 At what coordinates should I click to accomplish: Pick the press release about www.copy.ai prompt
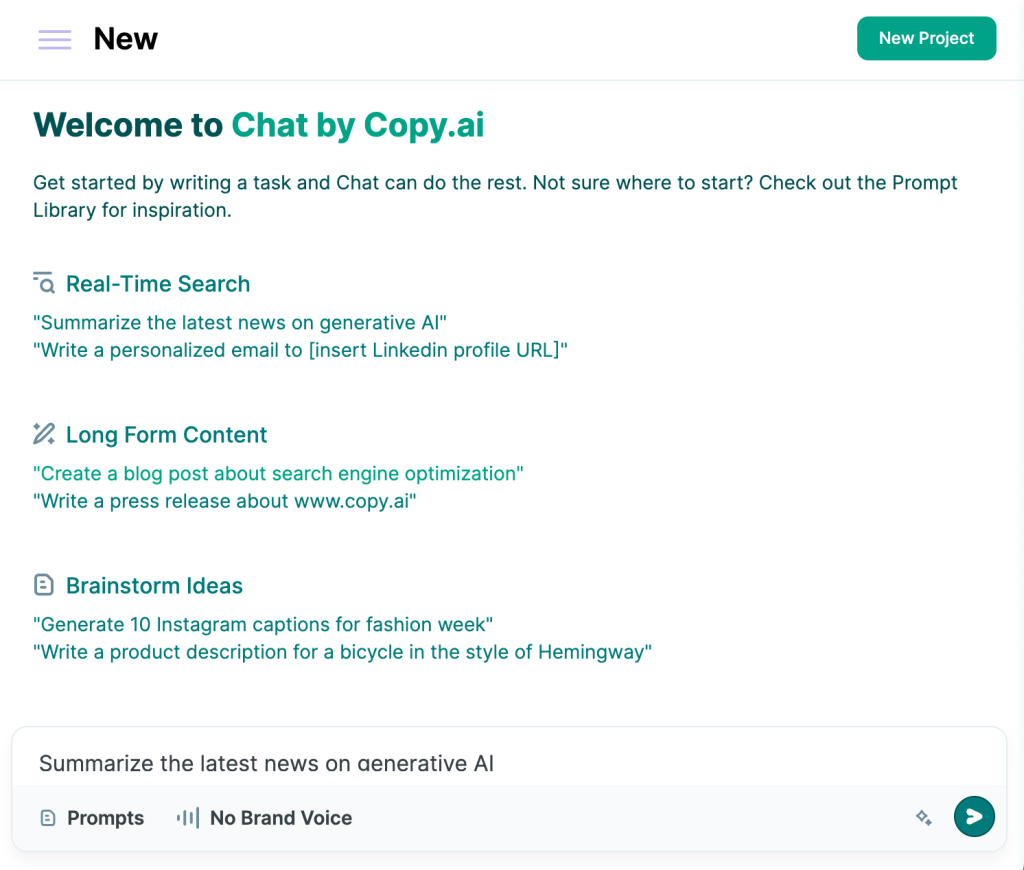[x=224, y=501]
